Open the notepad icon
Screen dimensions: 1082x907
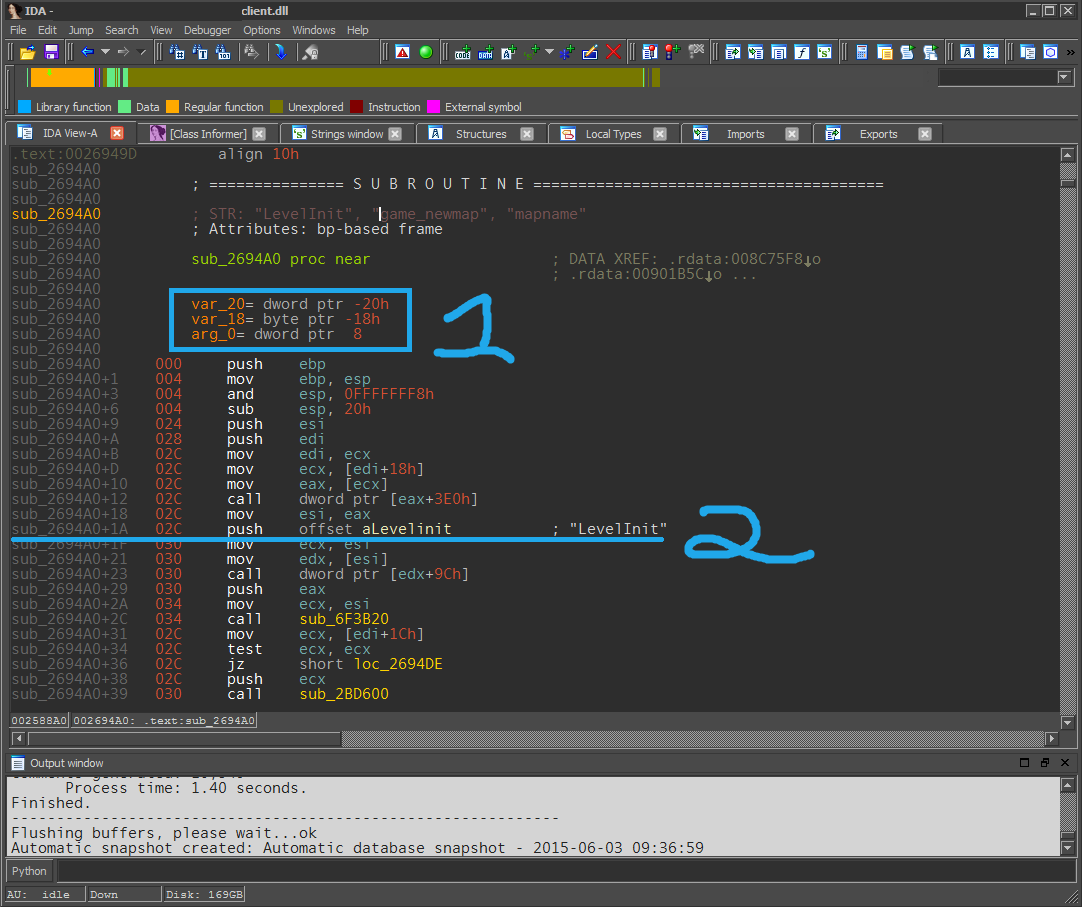click(885, 52)
